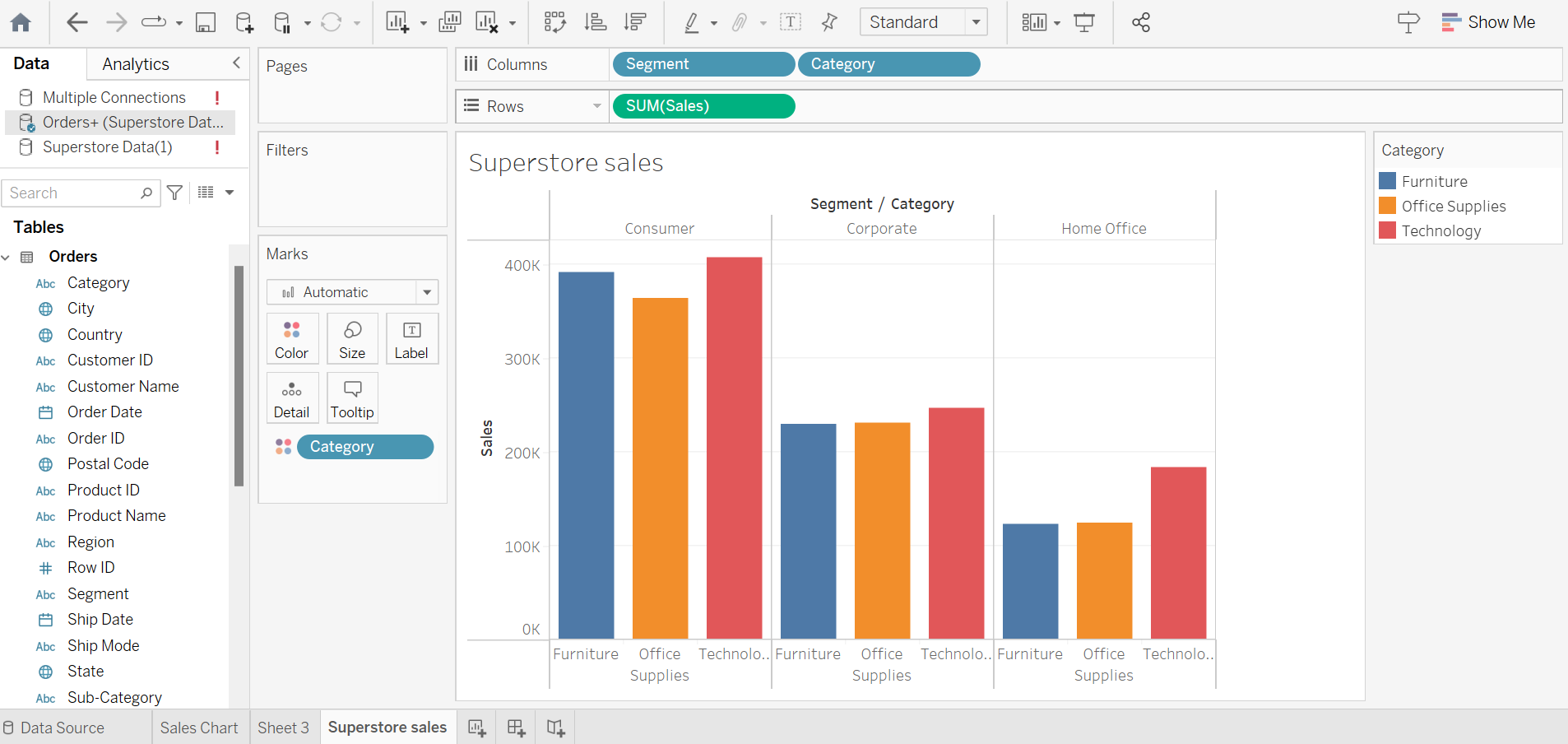Click the Segment pill in Columns
Screen dimensions: 1568x744
click(x=703, y=64)
